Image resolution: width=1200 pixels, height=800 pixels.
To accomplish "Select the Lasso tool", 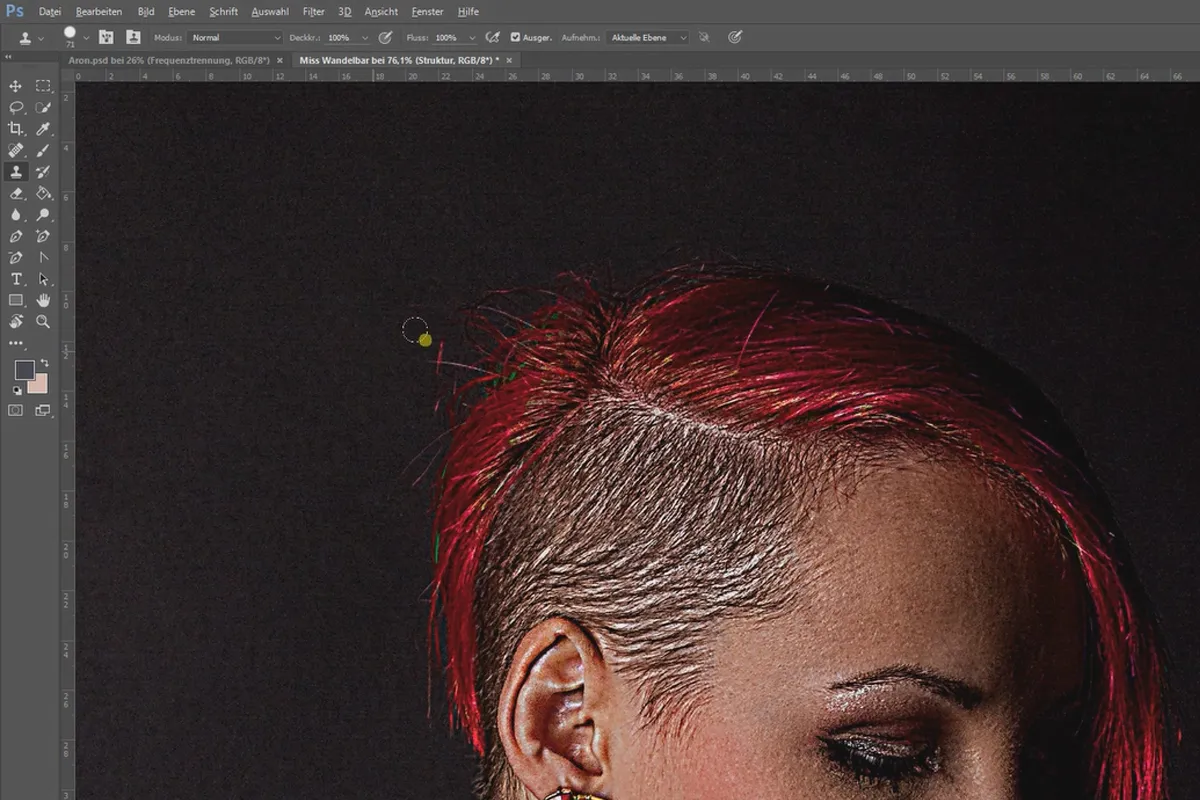I will (16, 107).
